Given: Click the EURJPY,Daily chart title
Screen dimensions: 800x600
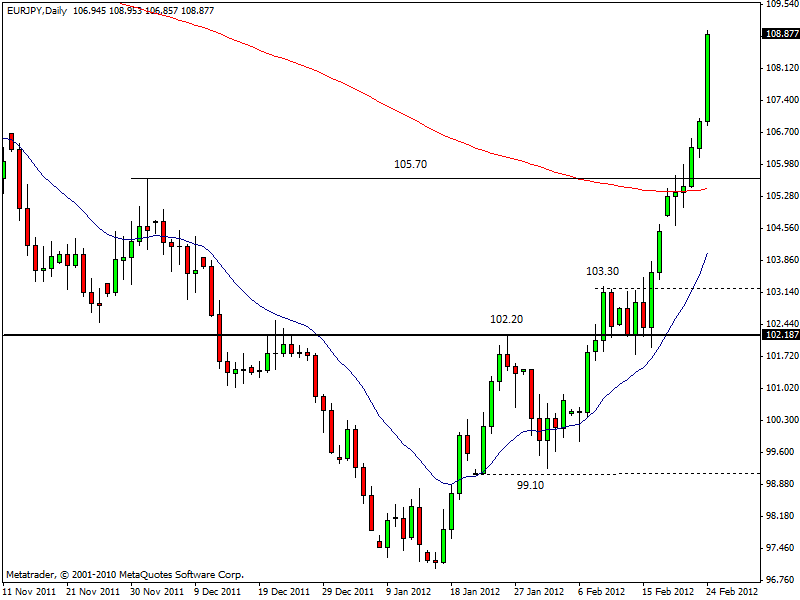Looking at the screenshot, I should (x=36, y=10).
